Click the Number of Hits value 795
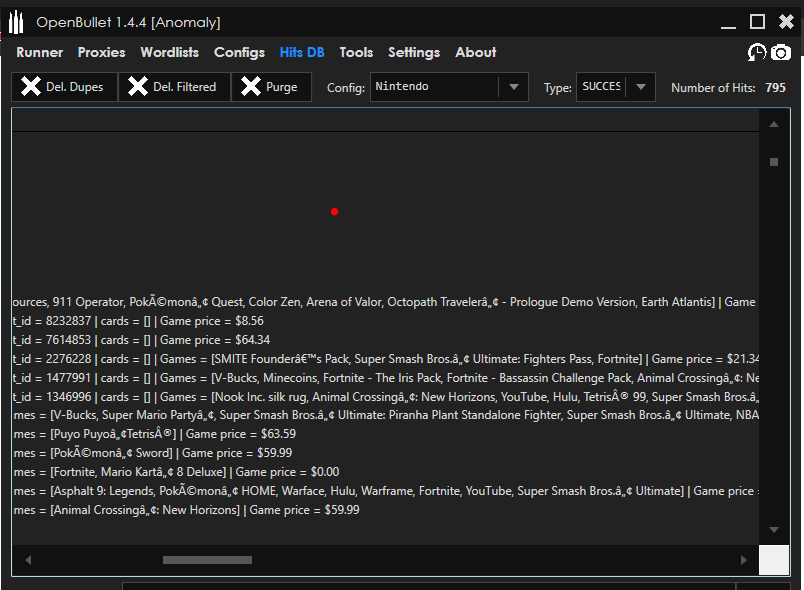 pos(775,88)
